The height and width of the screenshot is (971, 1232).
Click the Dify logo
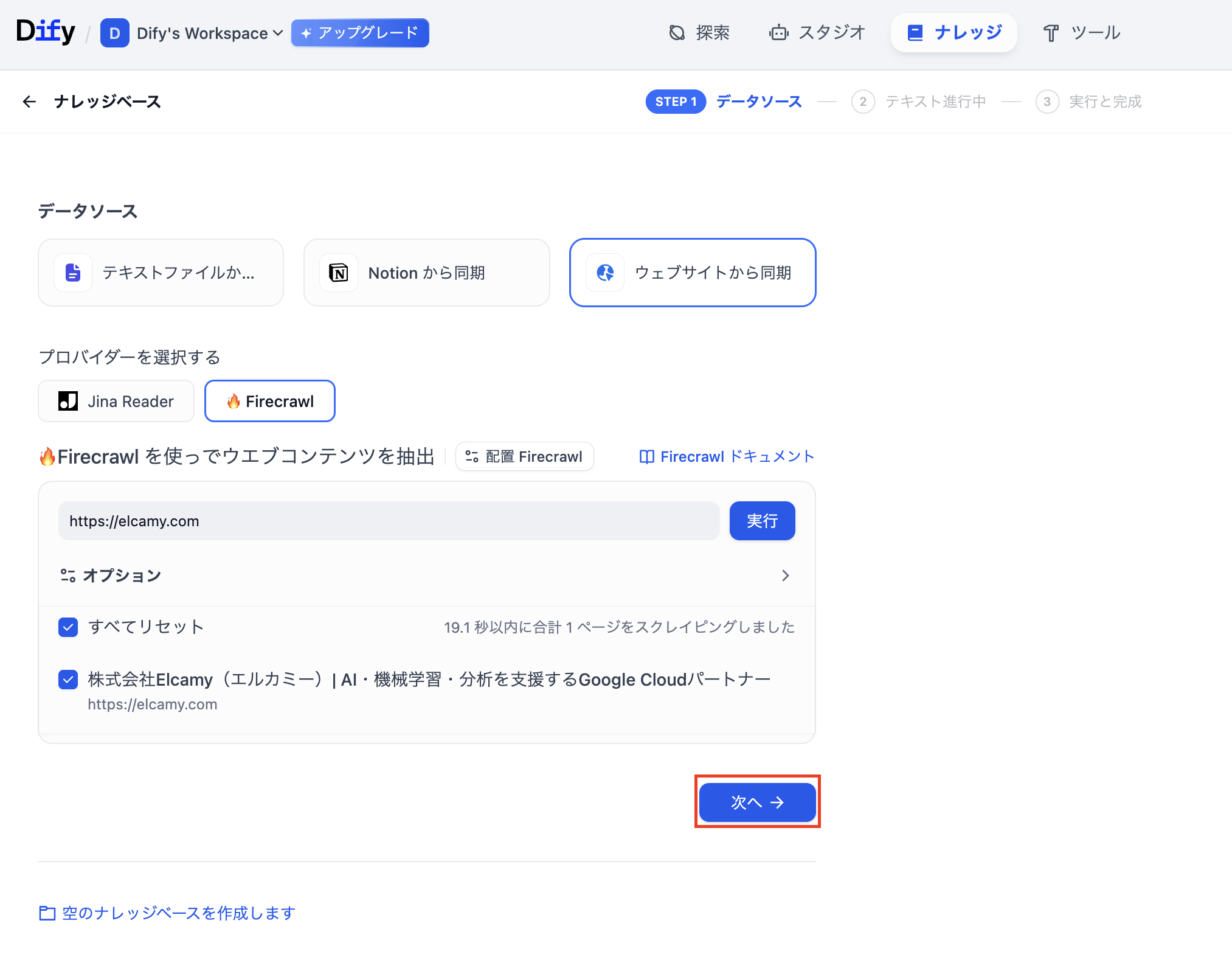(46, 32)
